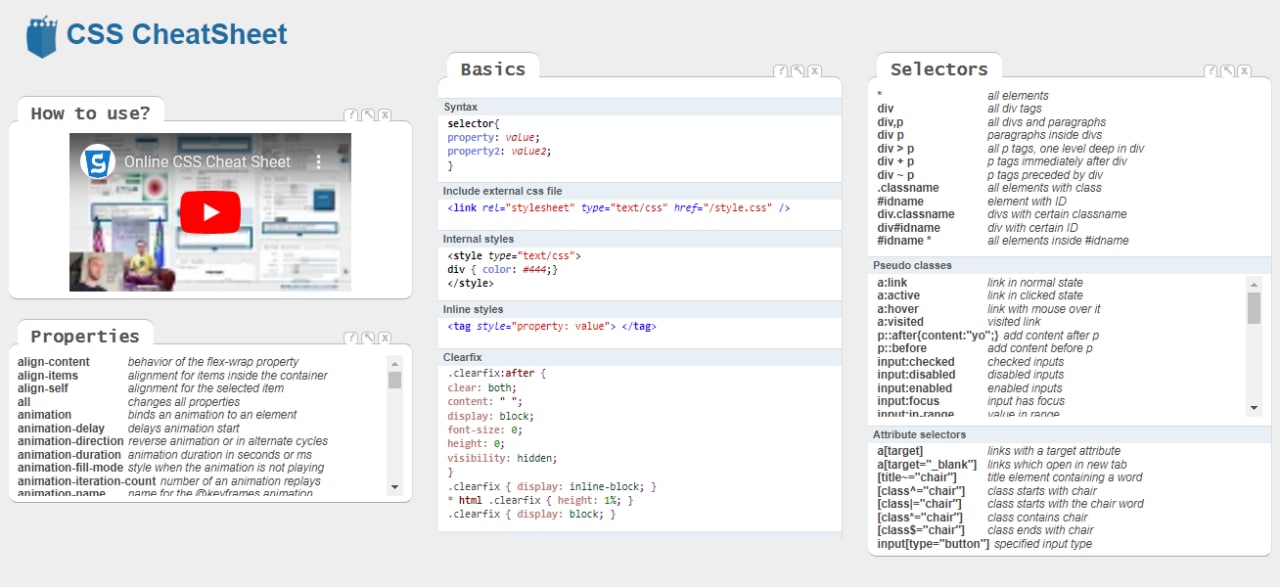Click the Properties list scroll-up arrow
Image resolution: width=1280 pixels, height=587 pixels.
click(x=395, y=363)
